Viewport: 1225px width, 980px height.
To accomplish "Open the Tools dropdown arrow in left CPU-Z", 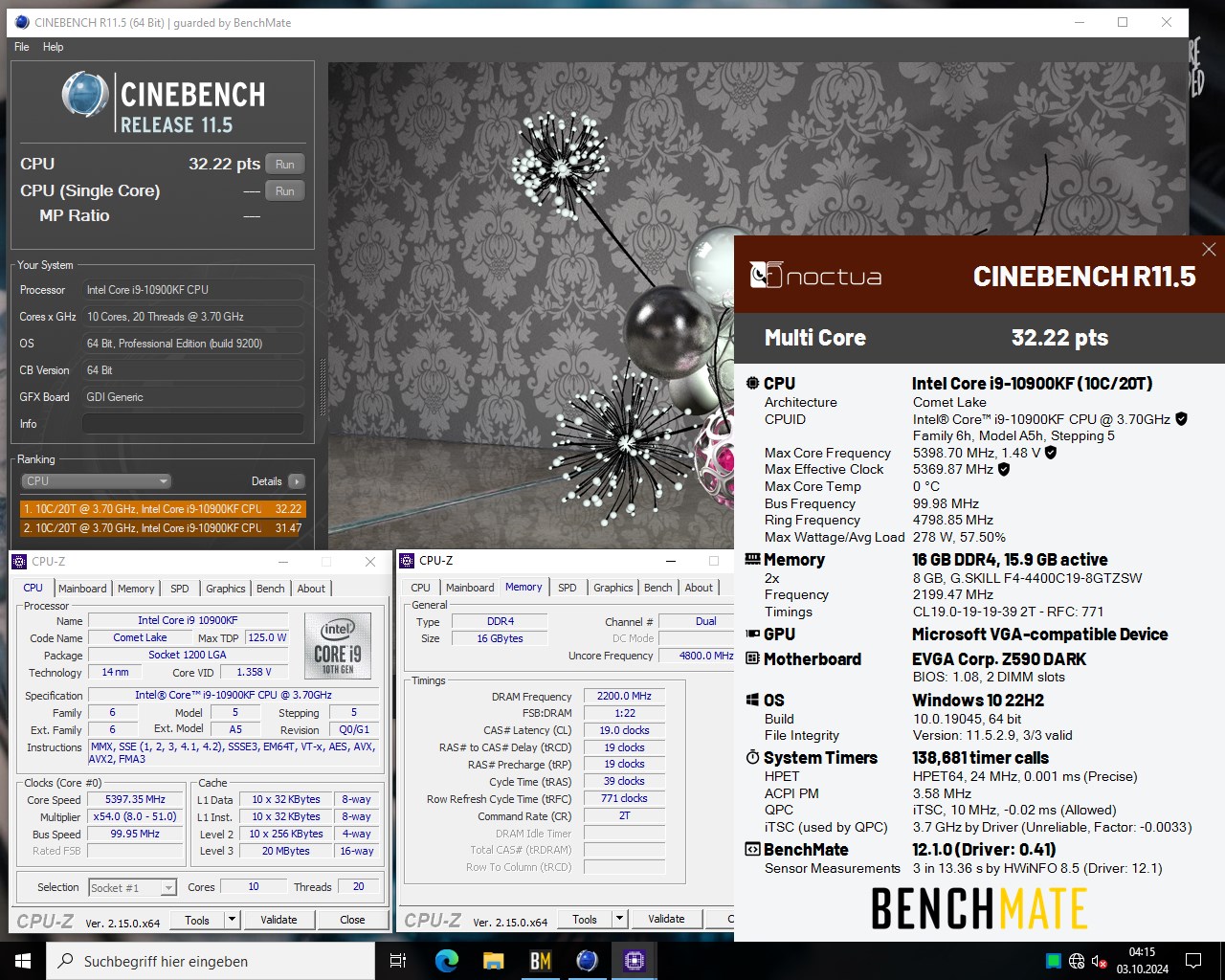I will (x=232, y=920).
